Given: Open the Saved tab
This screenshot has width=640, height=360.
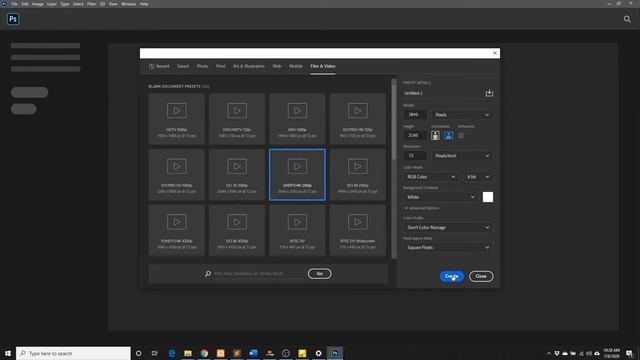Looking at the screenshot, I should tap(183, 66).
